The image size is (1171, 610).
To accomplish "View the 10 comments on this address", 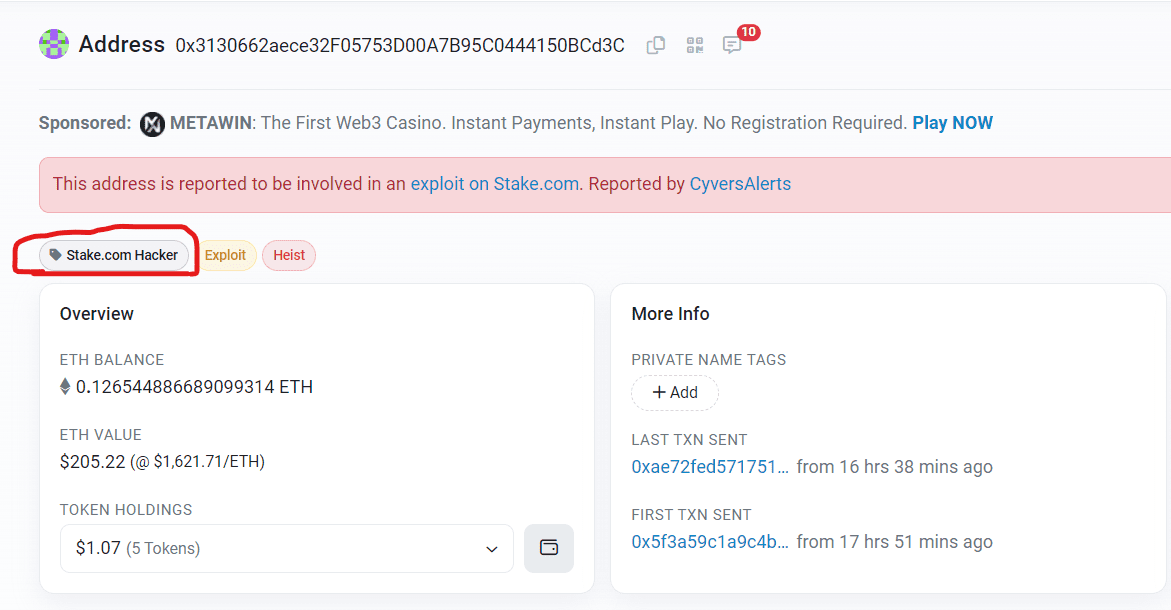I will tap(733, 45).
